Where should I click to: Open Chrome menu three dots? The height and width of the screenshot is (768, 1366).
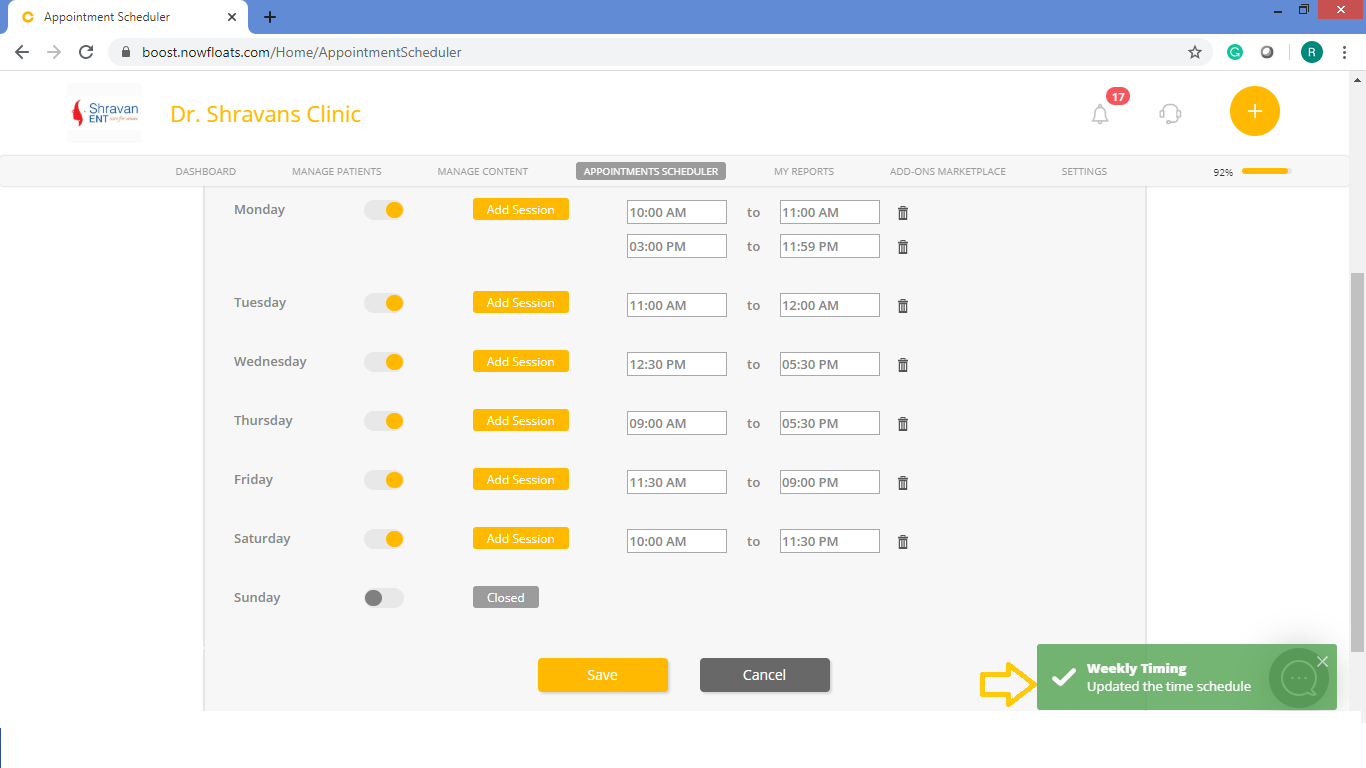coord(1344,52)
